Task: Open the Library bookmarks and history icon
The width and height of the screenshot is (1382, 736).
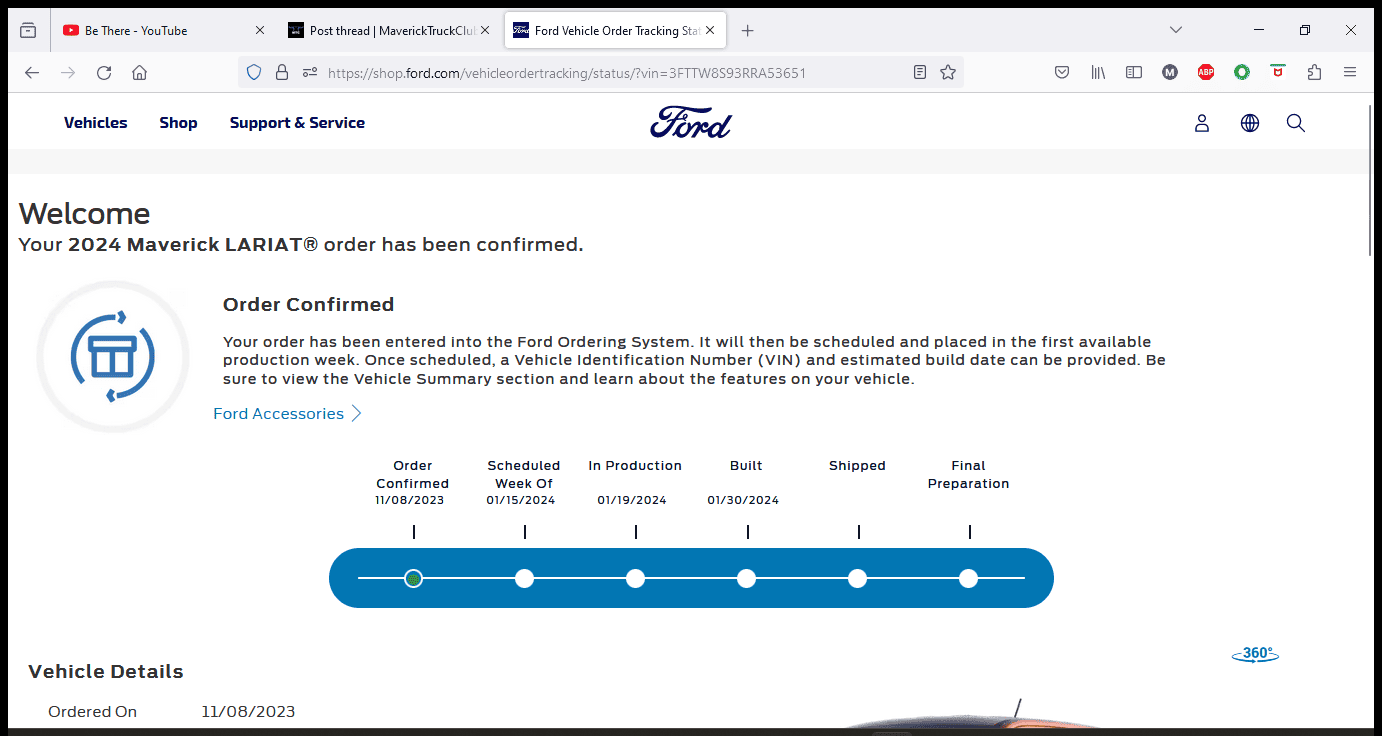Action: (x=1098, y=72)
